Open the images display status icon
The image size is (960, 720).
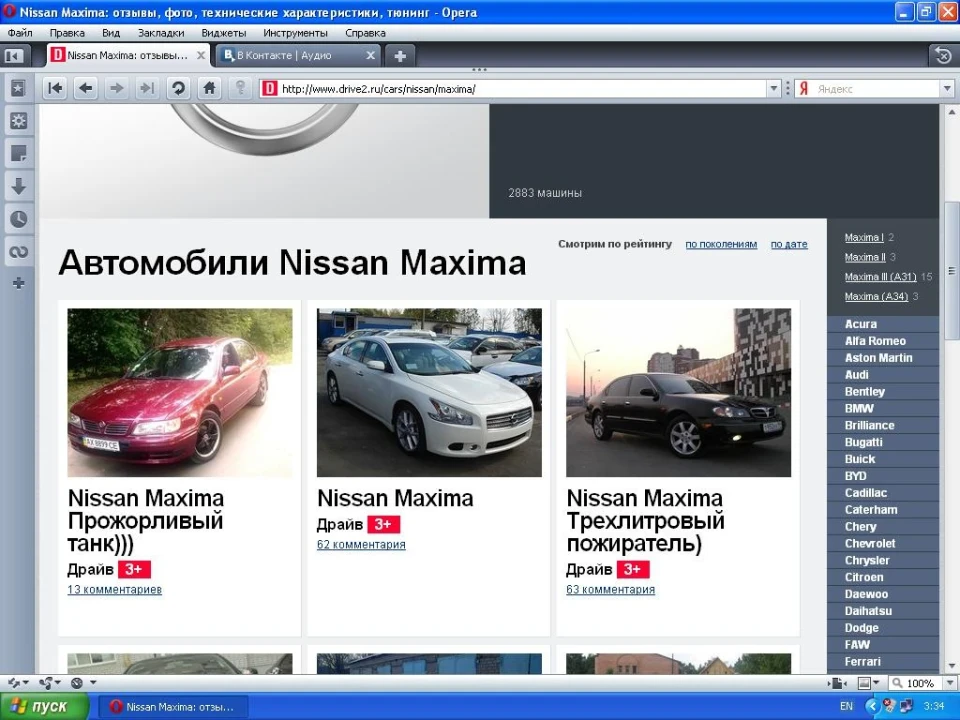tap(864, 683)
